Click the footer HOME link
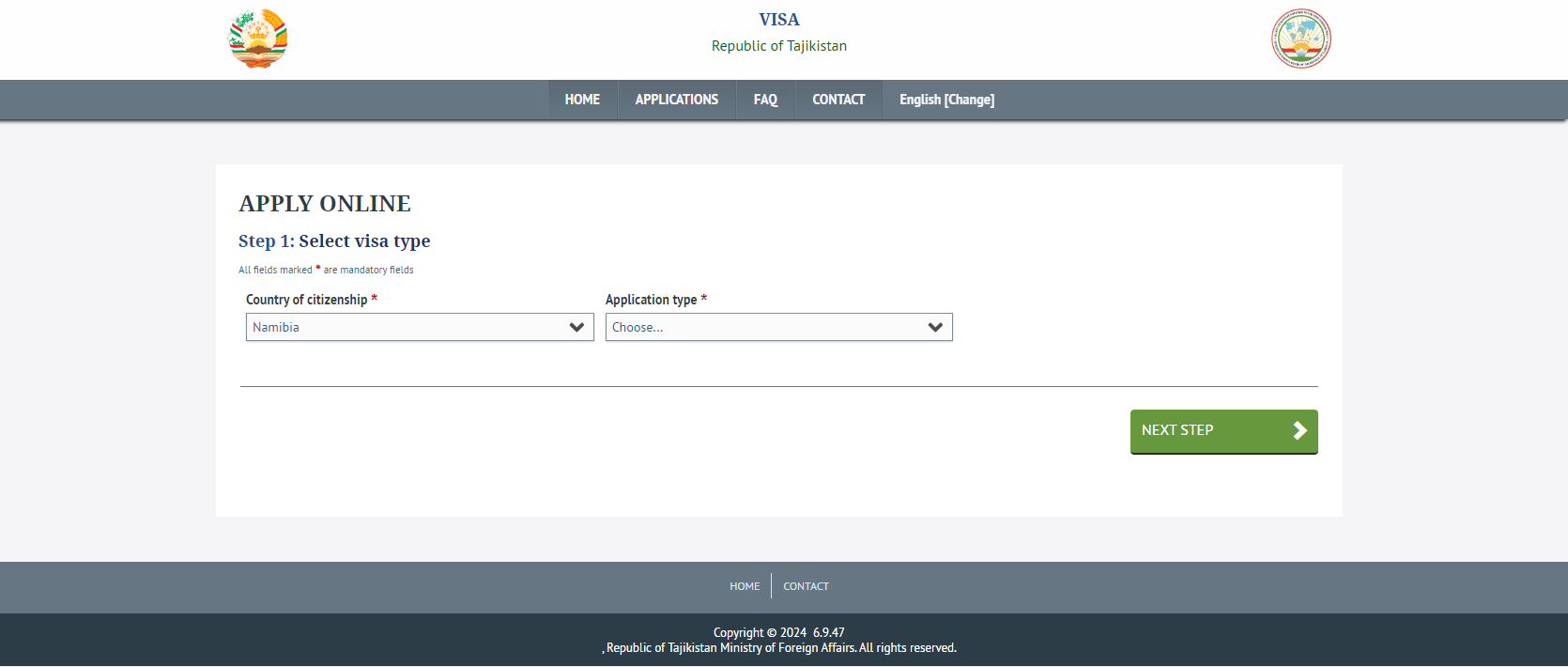1568x667 pixels. tap(745, 586)
